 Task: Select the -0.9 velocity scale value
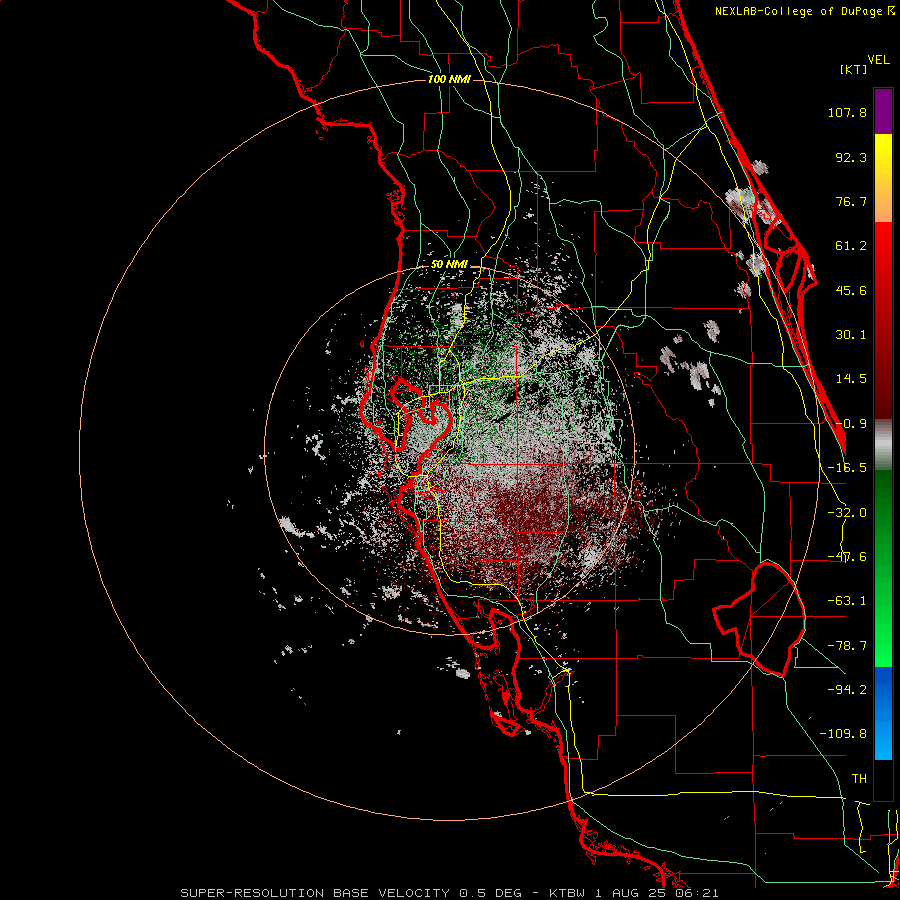[851, 424]
